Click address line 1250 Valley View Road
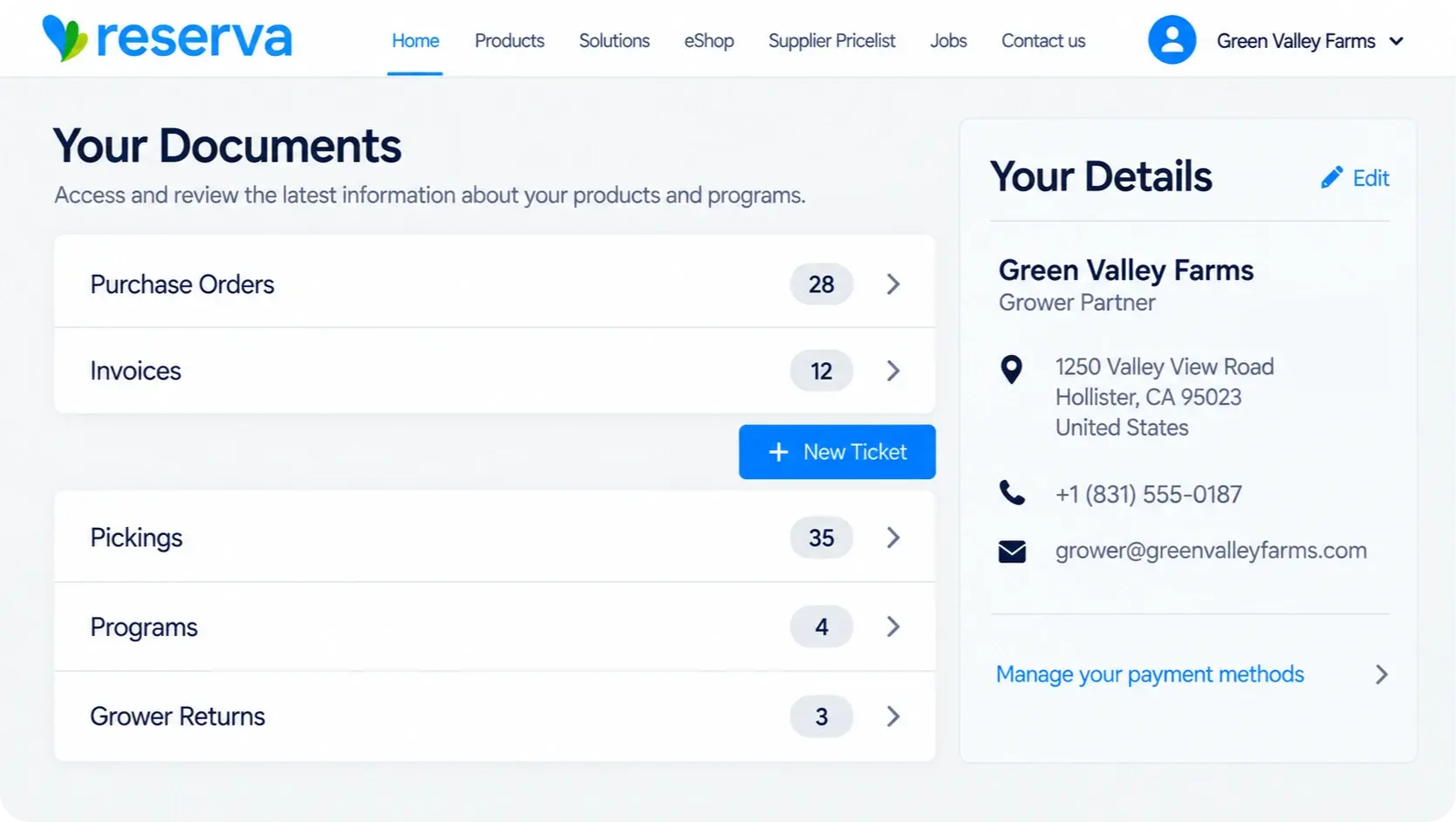1456x822 pixels. pyautogui.click(x=1165, y=366)
